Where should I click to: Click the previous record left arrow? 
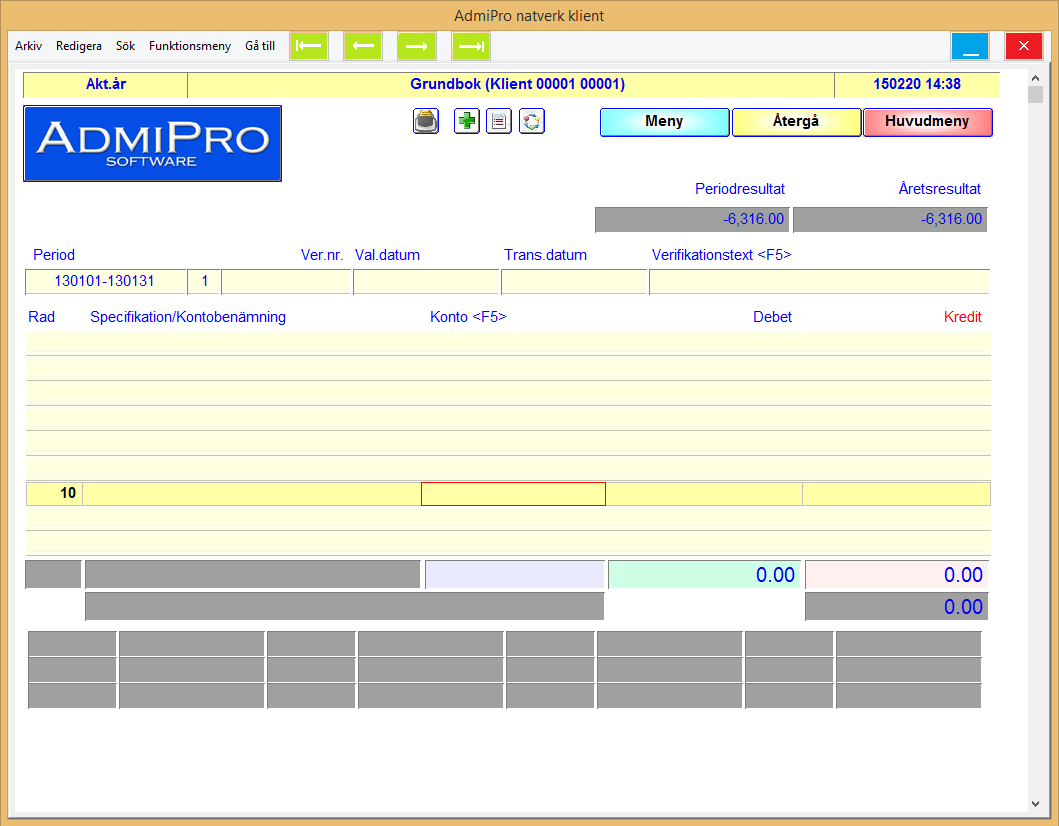pos(363,46)
